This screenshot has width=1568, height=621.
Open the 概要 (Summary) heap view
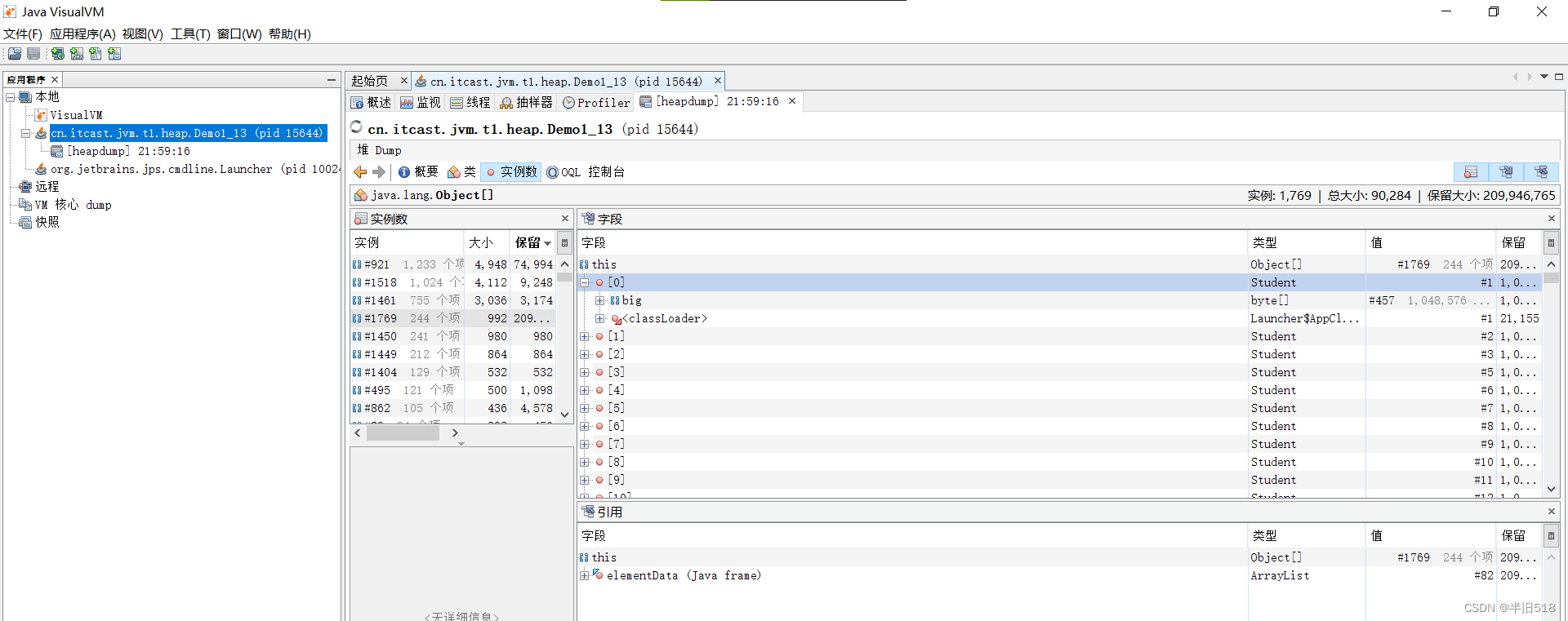418,172
